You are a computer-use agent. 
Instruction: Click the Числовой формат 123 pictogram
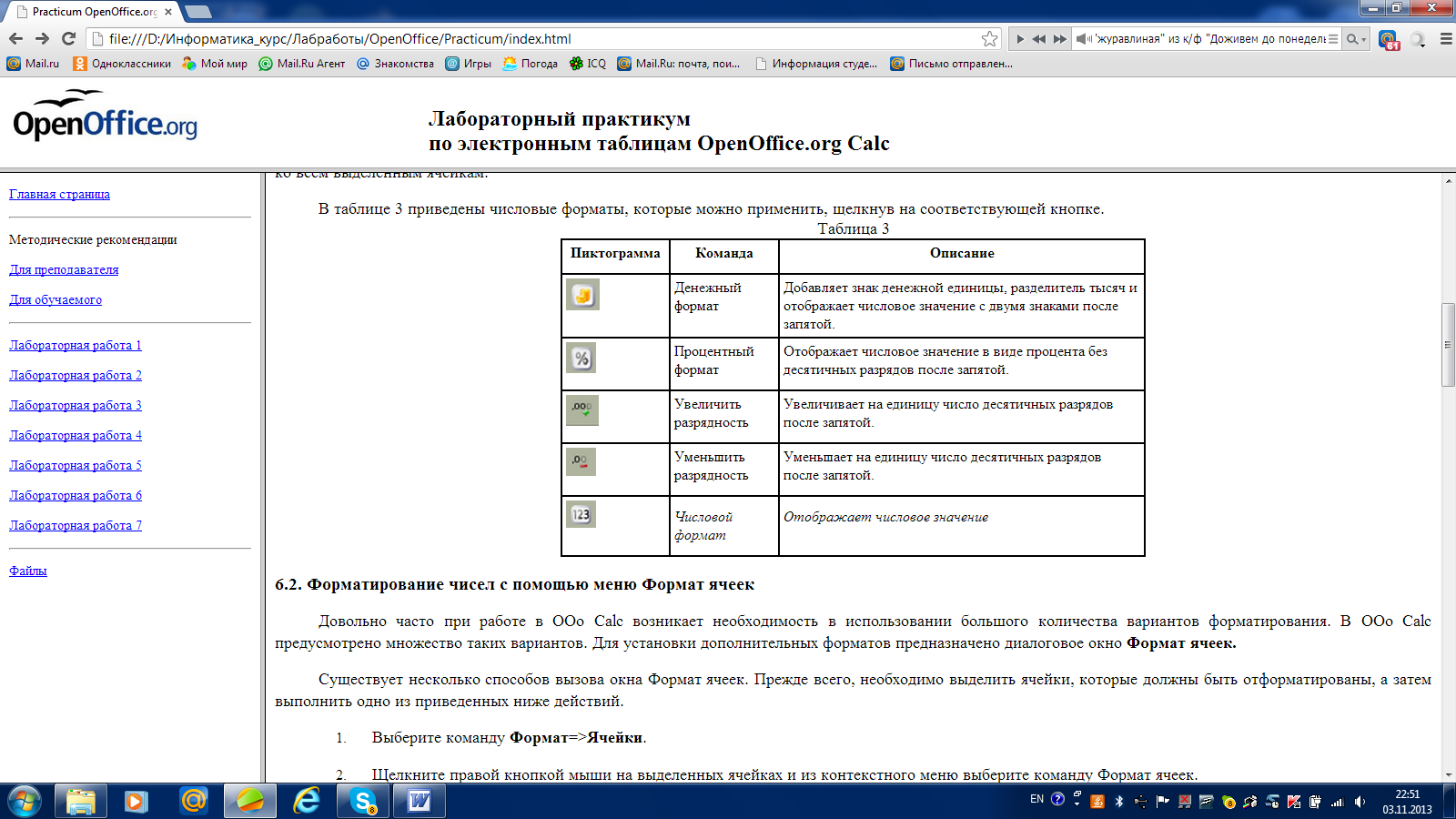581,514
